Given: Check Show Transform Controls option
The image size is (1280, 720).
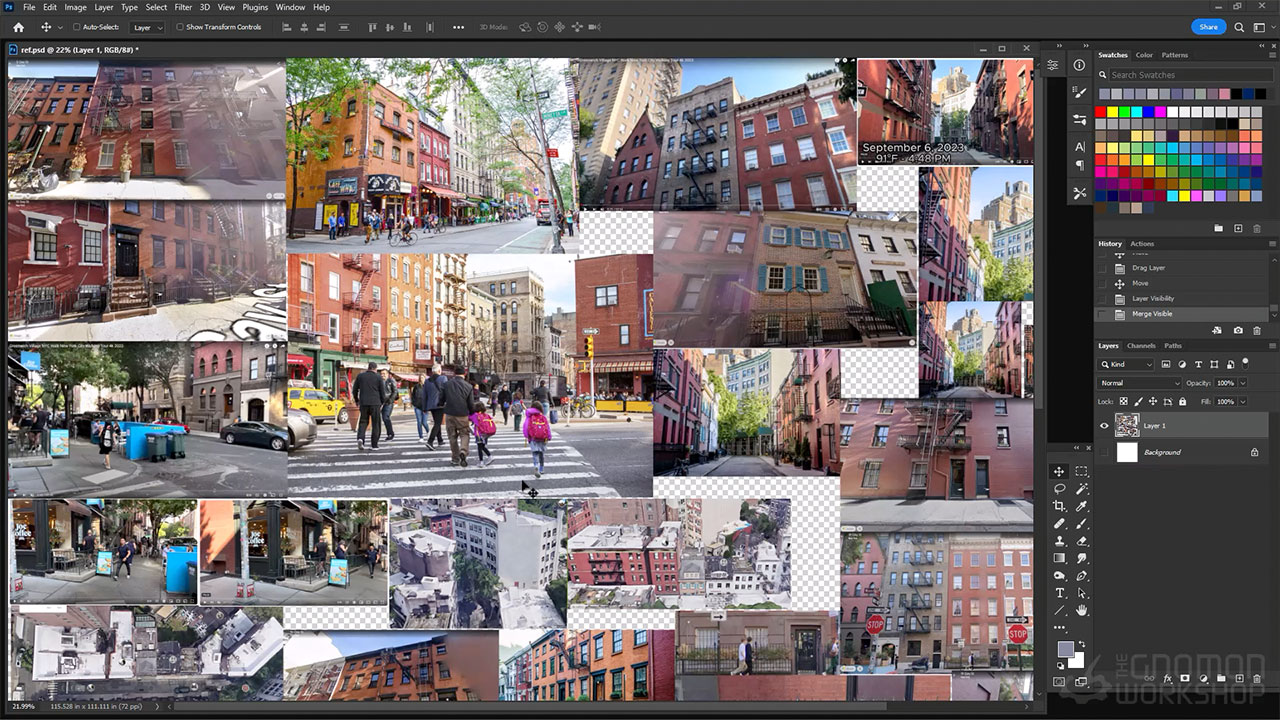Looking at the screenshot, I should 180,27.
